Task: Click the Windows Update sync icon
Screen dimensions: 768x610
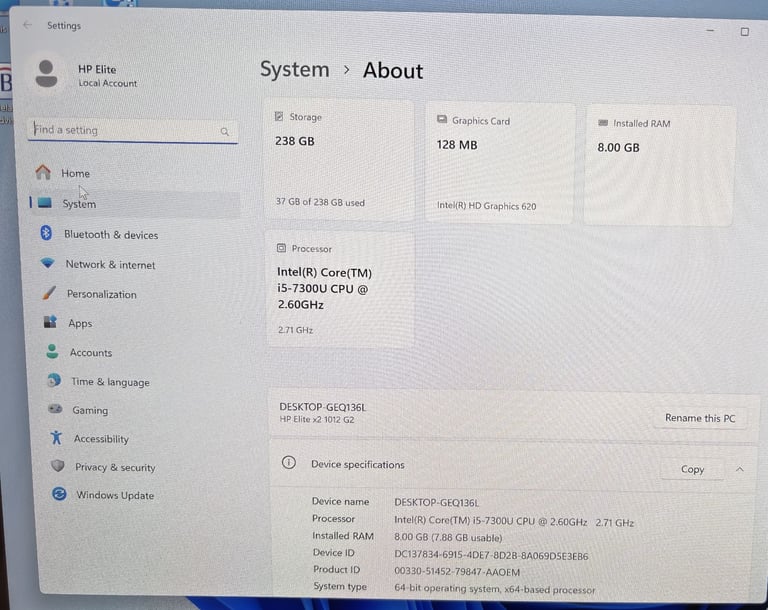Action: click(x=59, y=494)
